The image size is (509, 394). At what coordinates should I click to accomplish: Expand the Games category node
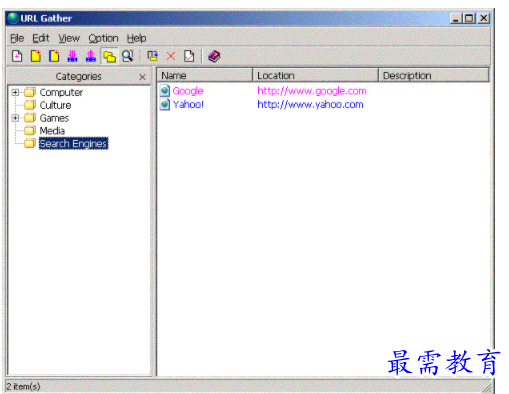(x=15, y=118)
